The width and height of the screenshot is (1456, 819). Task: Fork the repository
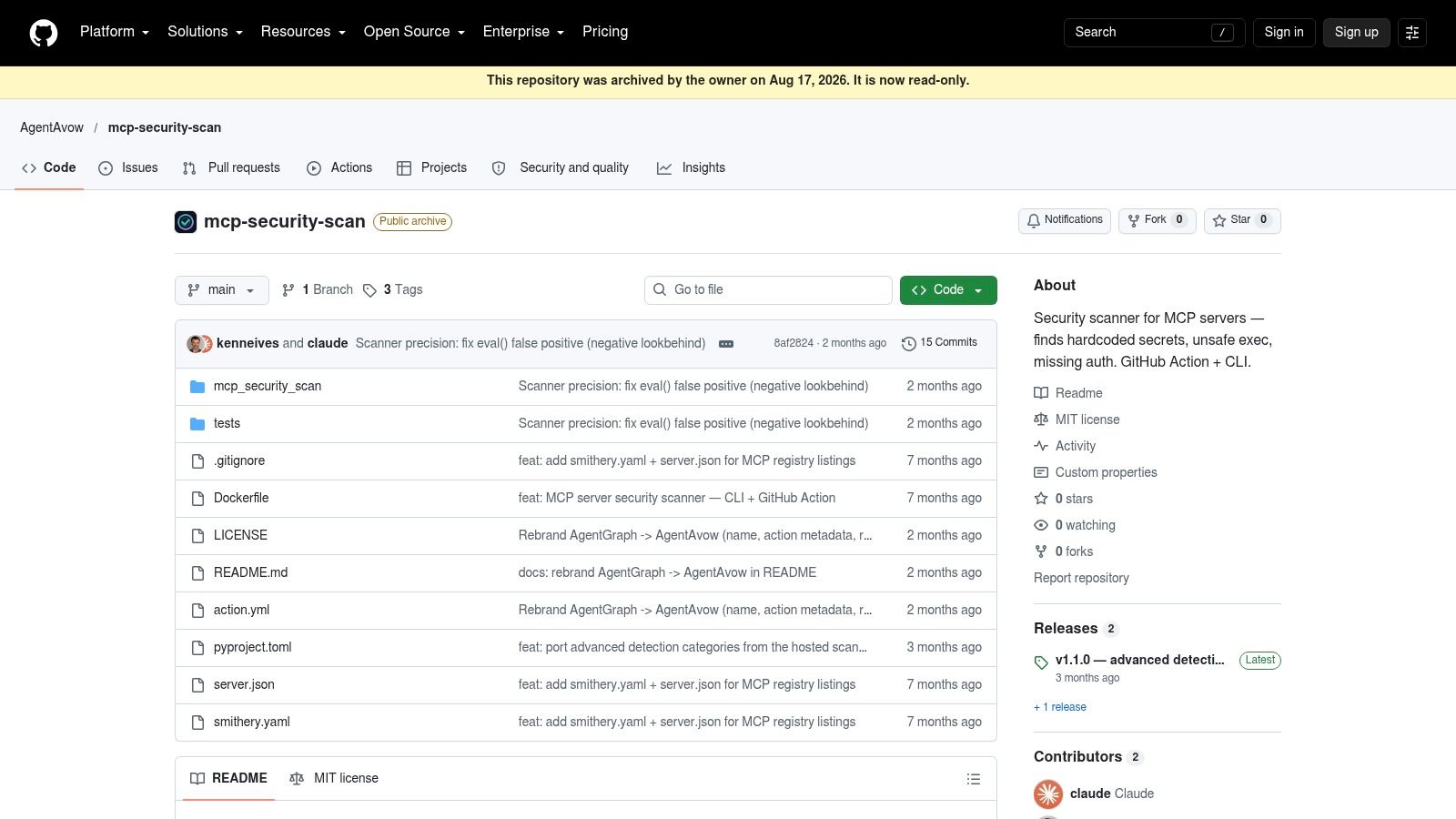click(x=1158, y=220)
